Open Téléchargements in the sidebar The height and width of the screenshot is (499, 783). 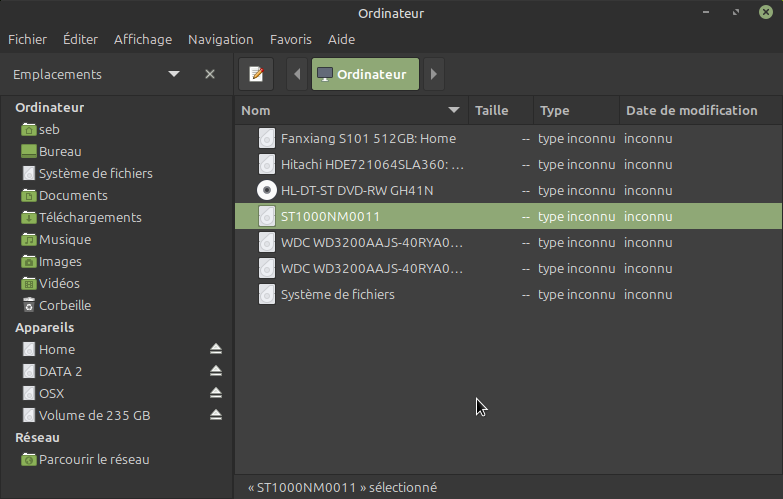[89, 217]
